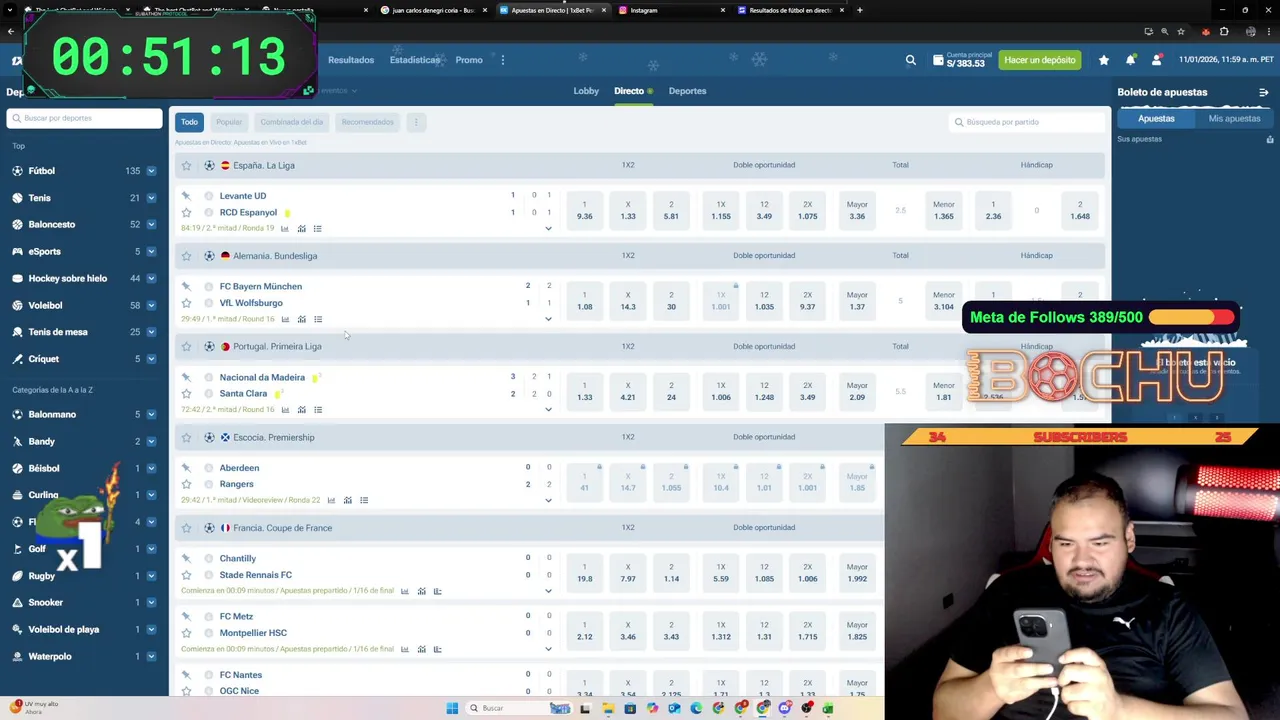Viewport: 1280px width, 720px height.
Task: Click the Criquet icon in sidebar
Action: coord(17,359)
